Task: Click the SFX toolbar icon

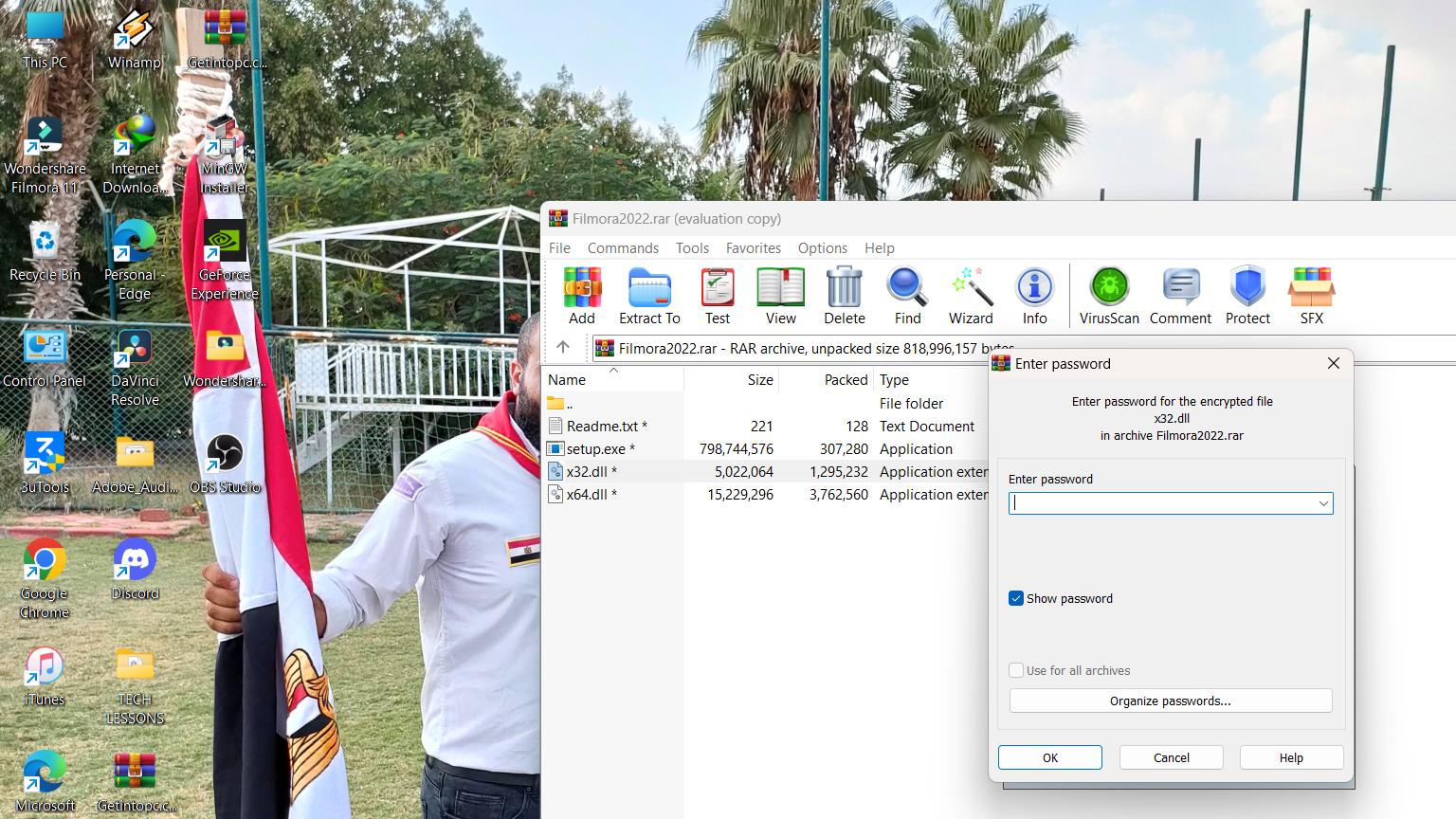Action: click(1311, 295)
